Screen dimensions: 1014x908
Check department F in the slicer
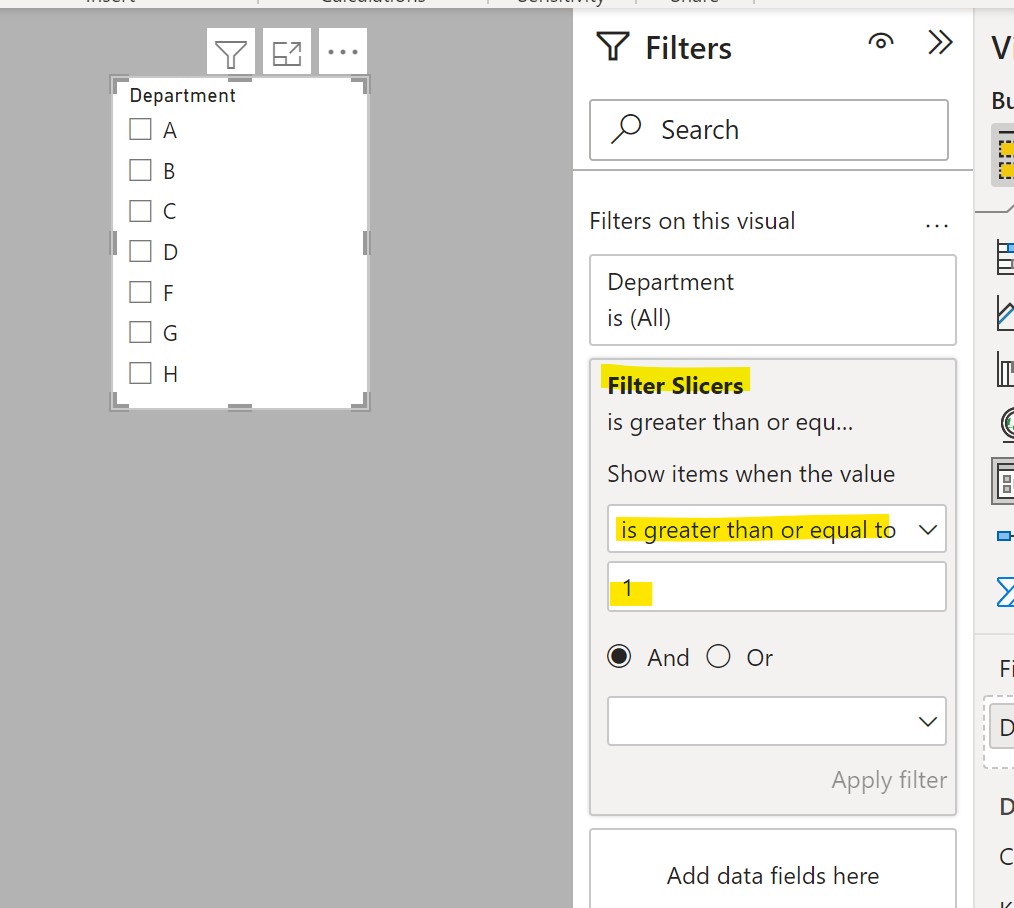[x=140, y=292]
